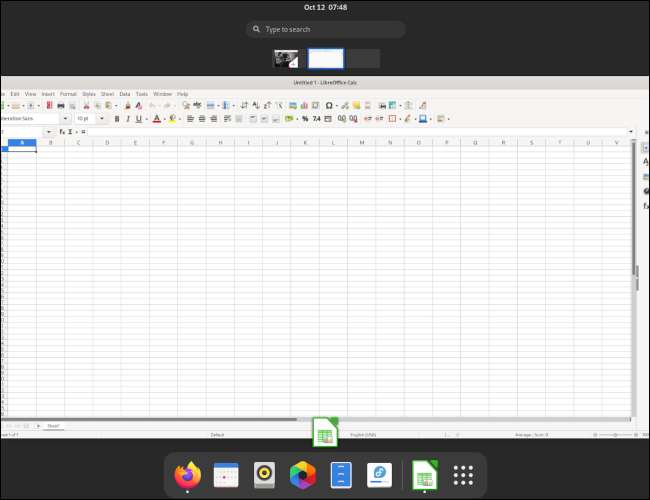Image resolution: width=650 pixels, height=500 pixels.
Task: Toggle Bold formatting
Action: tap(117, 119)
